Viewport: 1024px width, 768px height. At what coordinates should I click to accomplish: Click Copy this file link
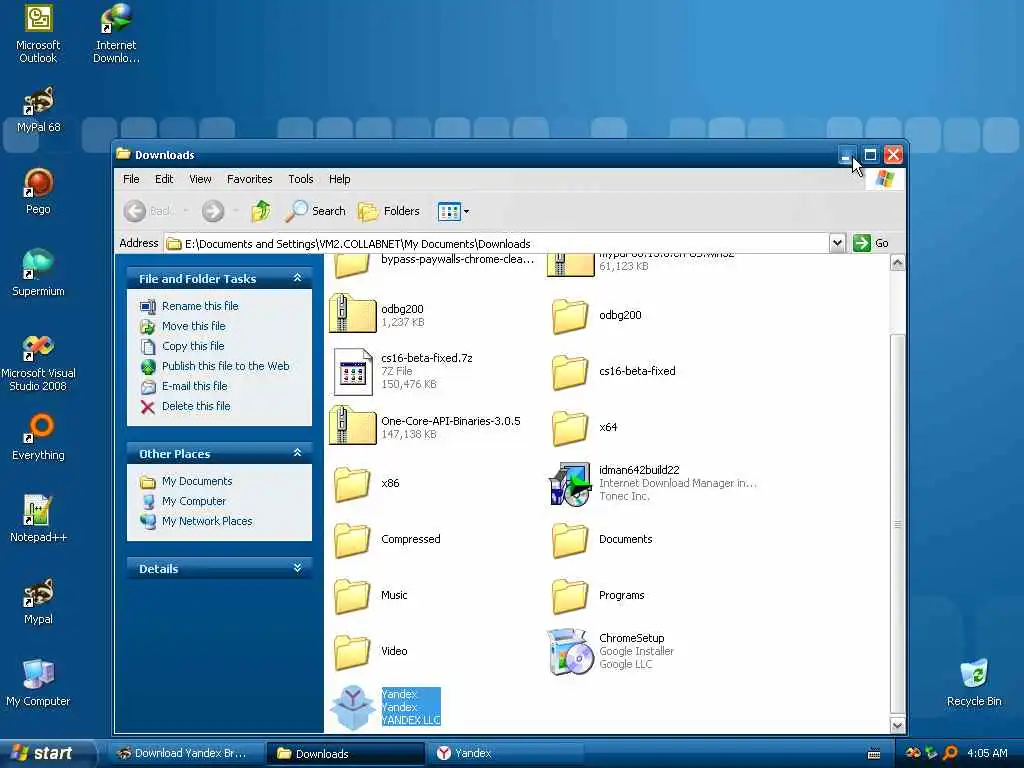tap(193, 346)
